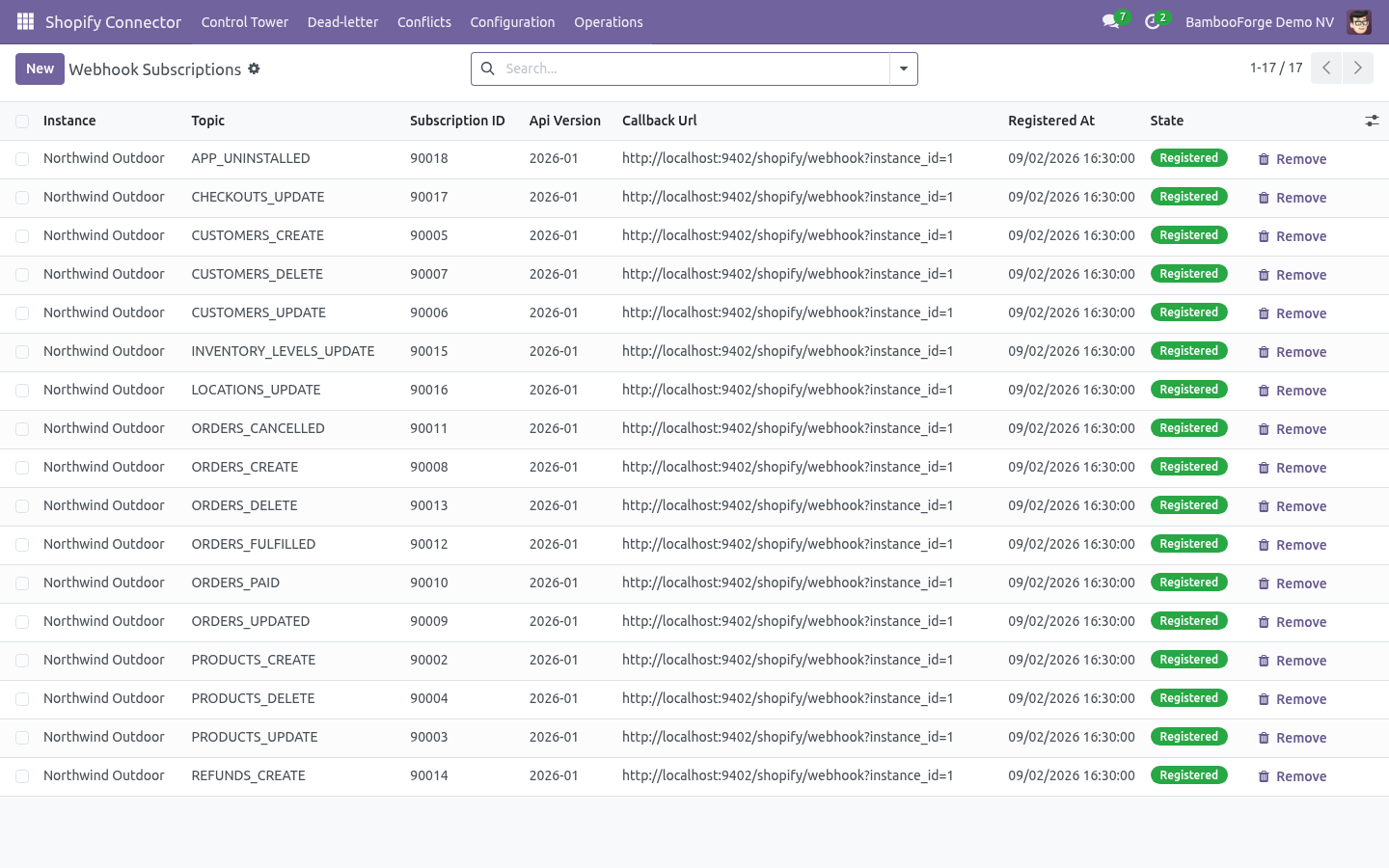Image resolution: width=1389 pixels, height=868 pixels.
Task: Check the PRODUCTS_UPDATE row checkbox
Action: pos(22,738)
